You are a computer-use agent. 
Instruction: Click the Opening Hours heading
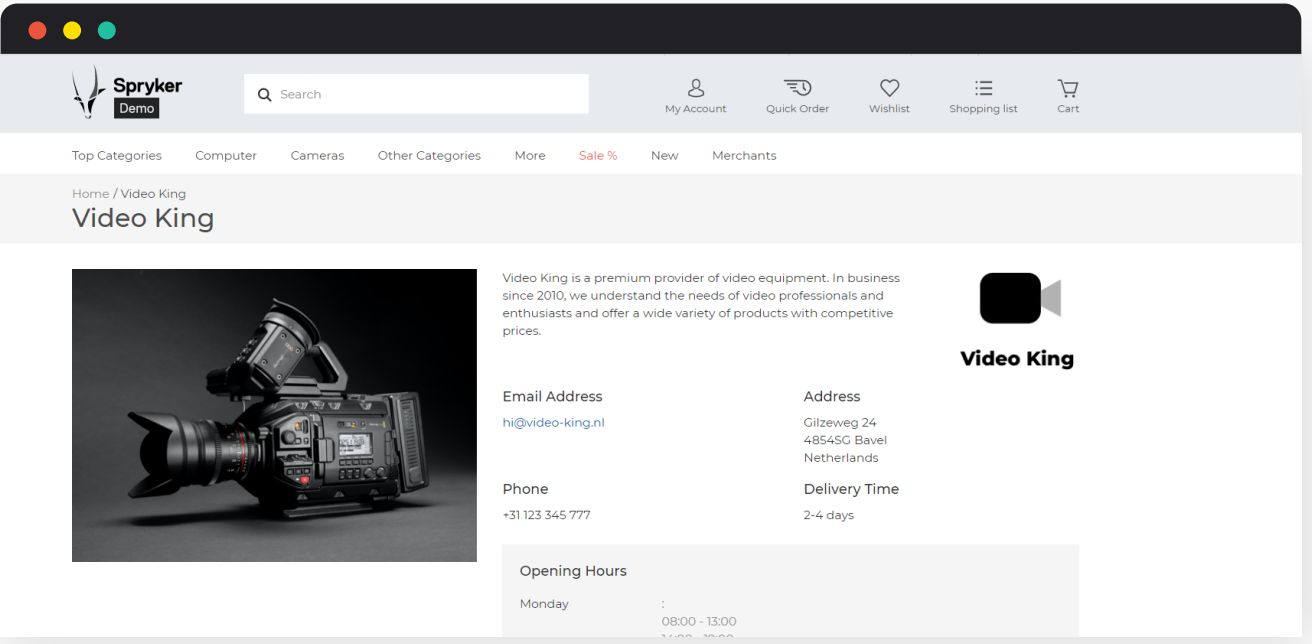point(573,571)
